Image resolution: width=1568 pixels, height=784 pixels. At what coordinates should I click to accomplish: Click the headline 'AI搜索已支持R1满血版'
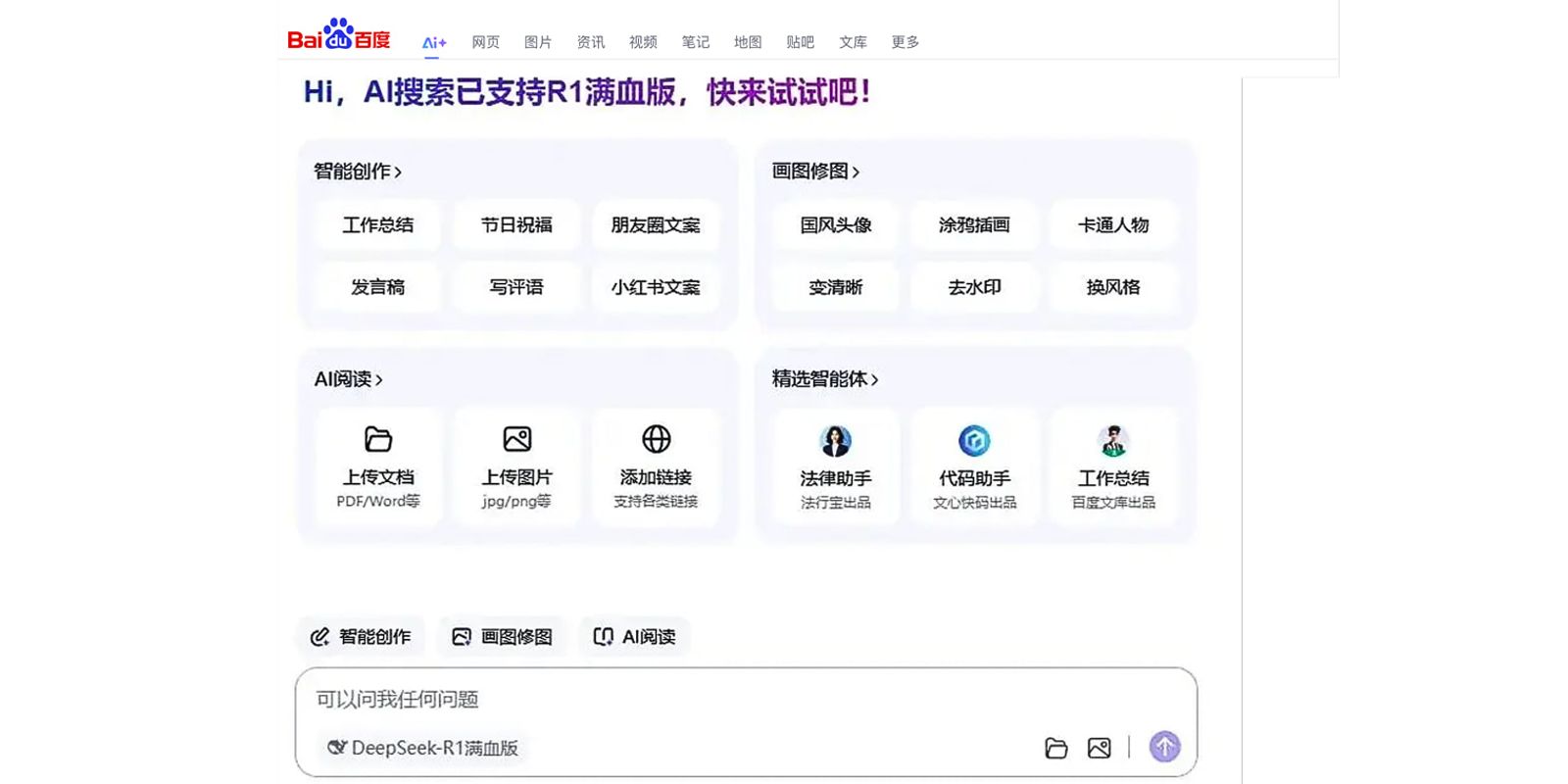point(519,92)
